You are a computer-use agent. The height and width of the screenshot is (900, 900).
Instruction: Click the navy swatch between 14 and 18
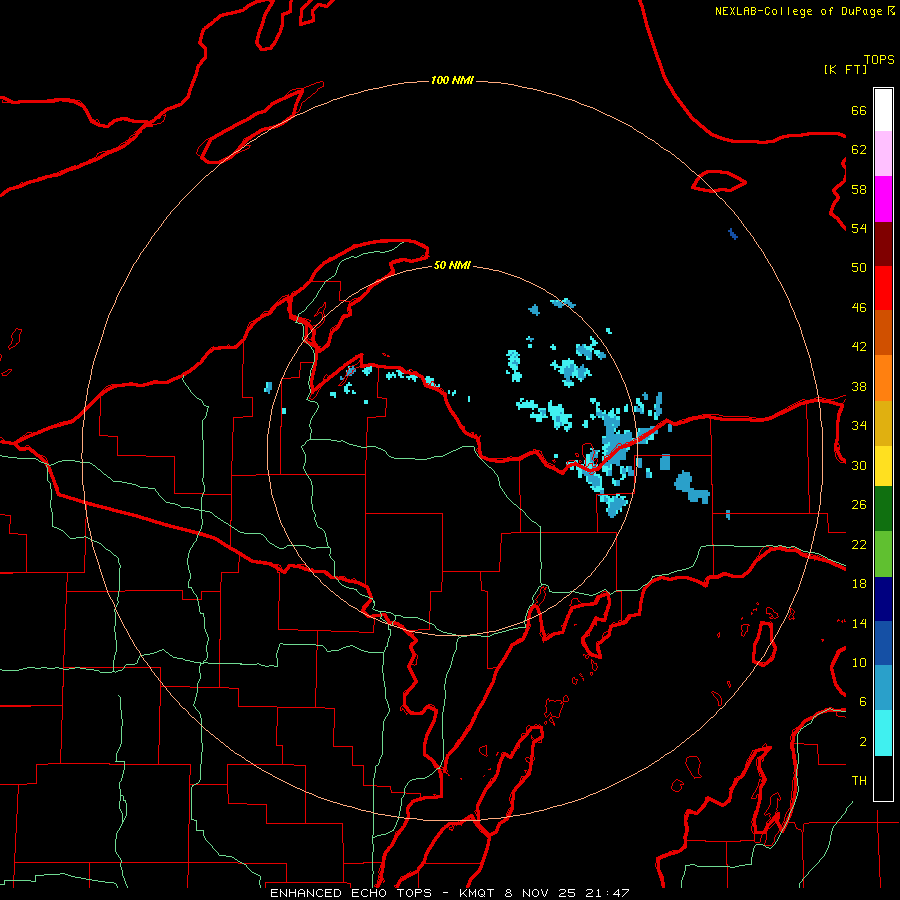click(x=883, y=599)
